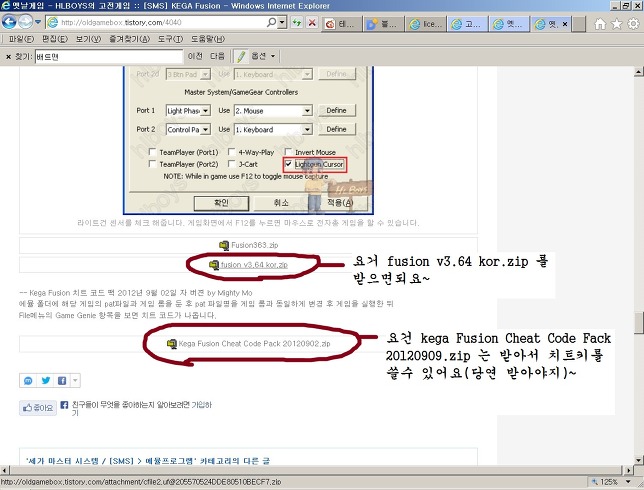Open the address bar dropdown arrow
644x490 pixels.
tap(282, 23)
